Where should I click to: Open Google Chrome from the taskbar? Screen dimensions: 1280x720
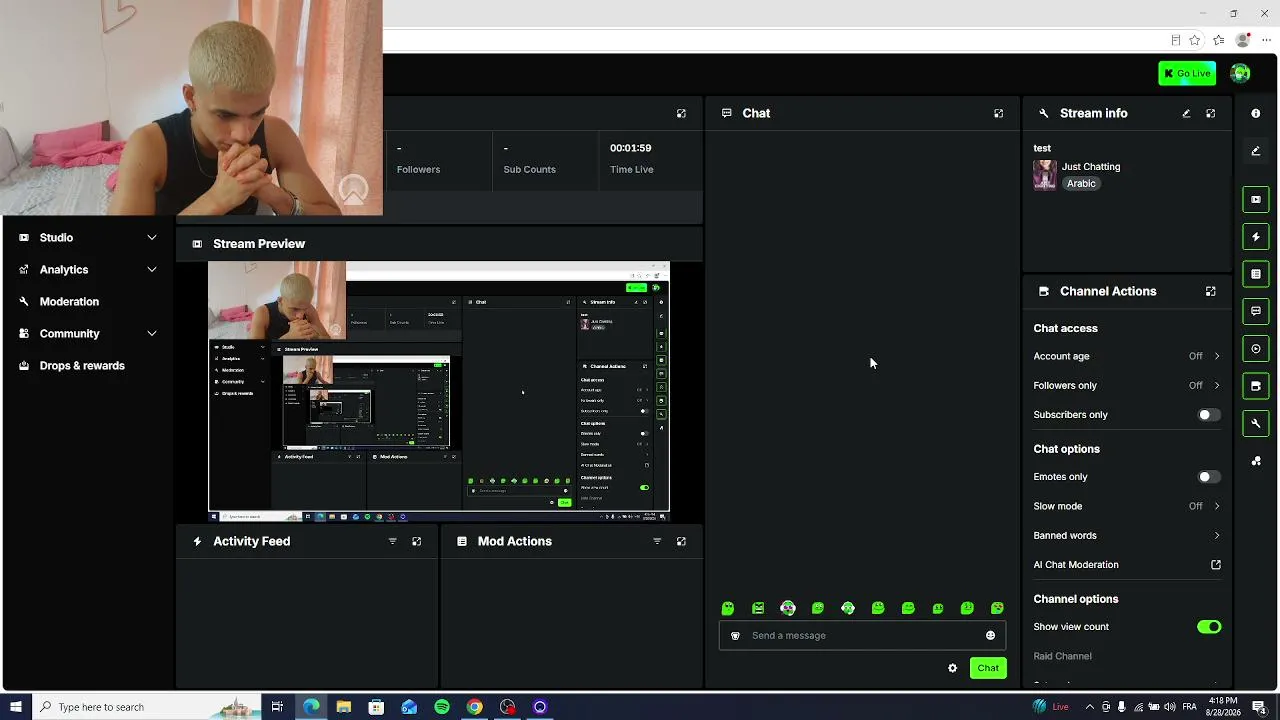tap(475, 707)
